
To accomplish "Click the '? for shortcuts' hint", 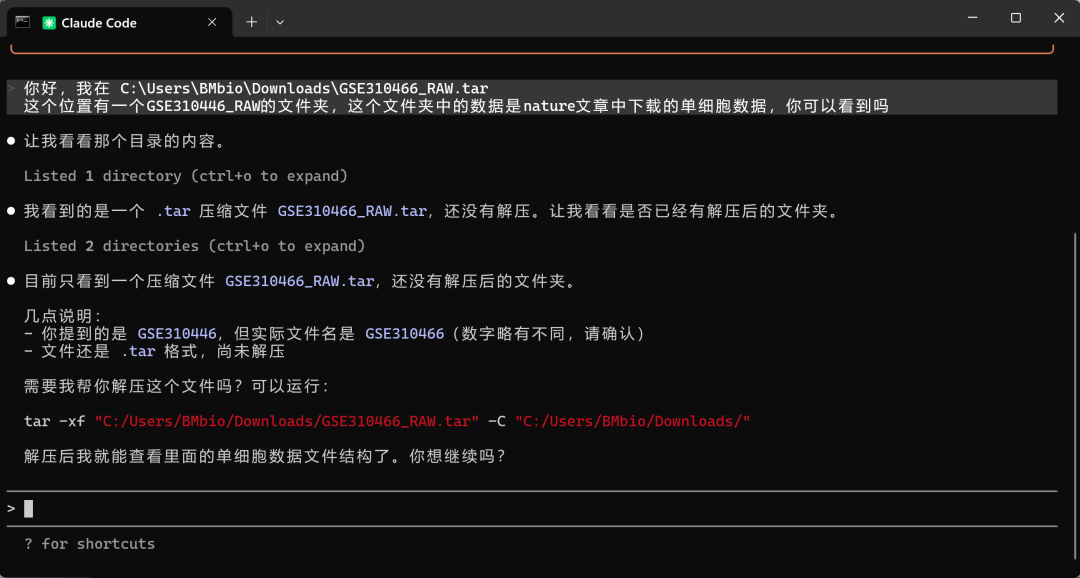I will 90,544.
